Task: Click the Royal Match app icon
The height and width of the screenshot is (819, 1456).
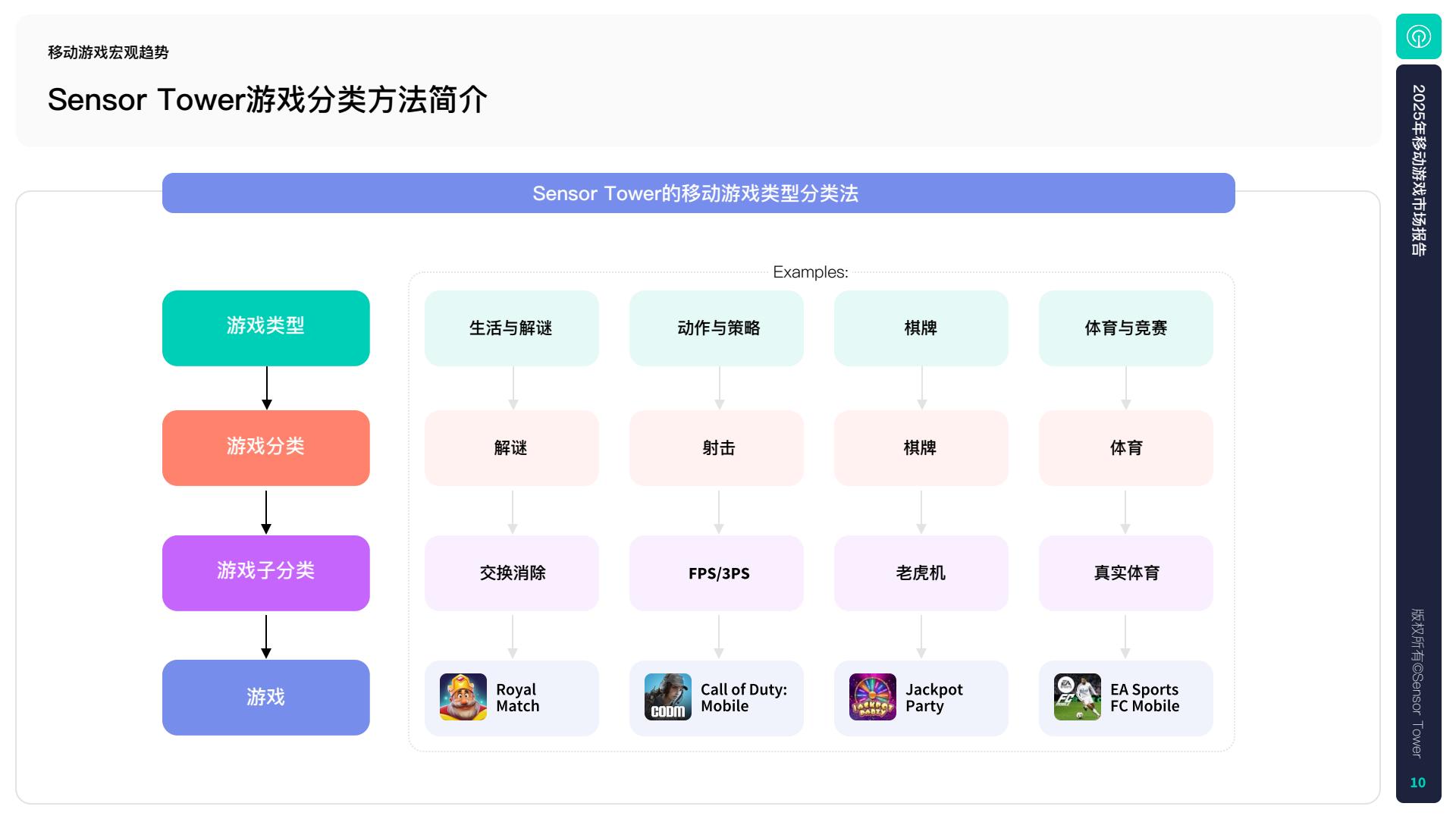Action: pyautogui.click(x=463, y=697)
